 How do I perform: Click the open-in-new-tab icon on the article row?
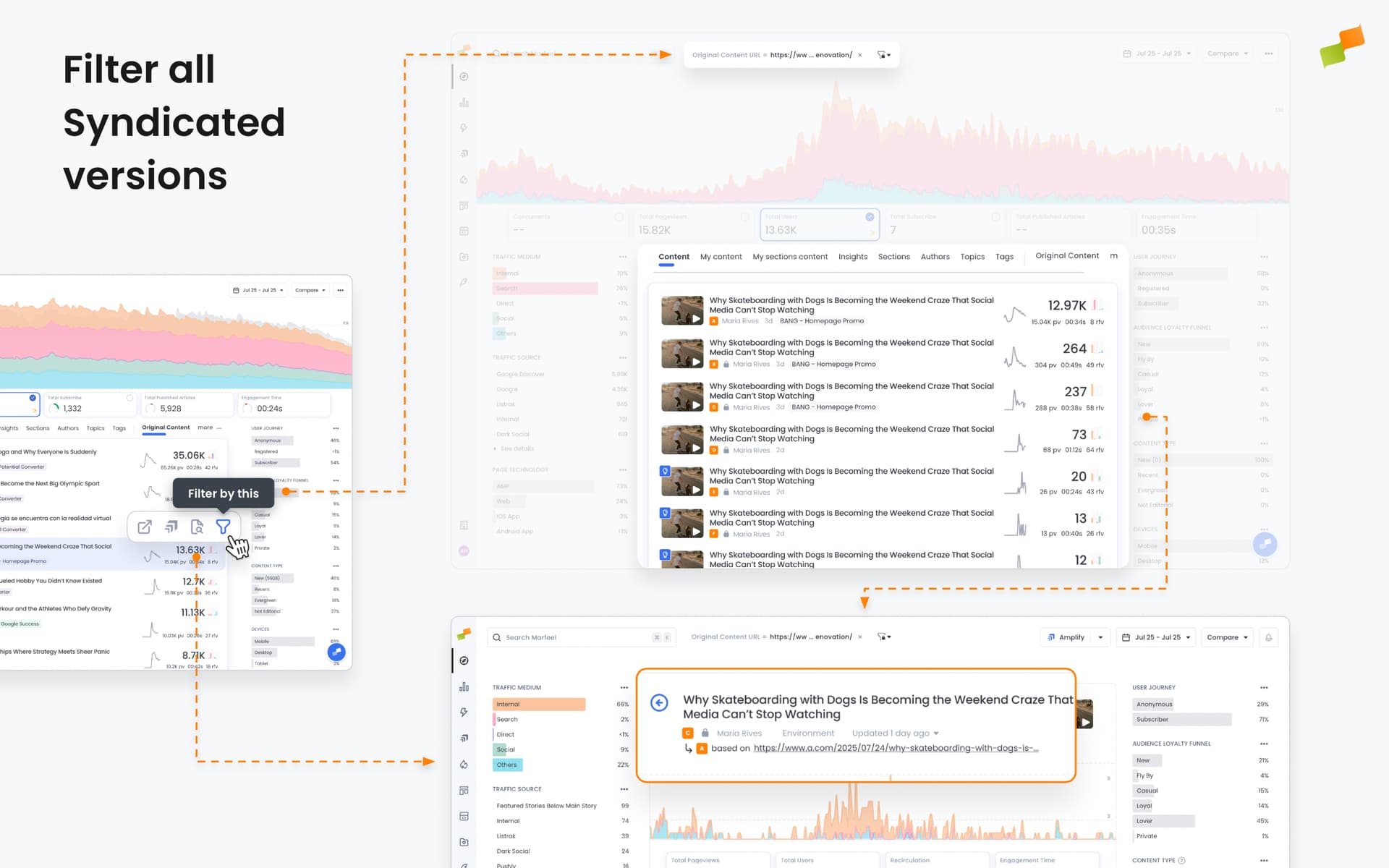click(144, 527)
